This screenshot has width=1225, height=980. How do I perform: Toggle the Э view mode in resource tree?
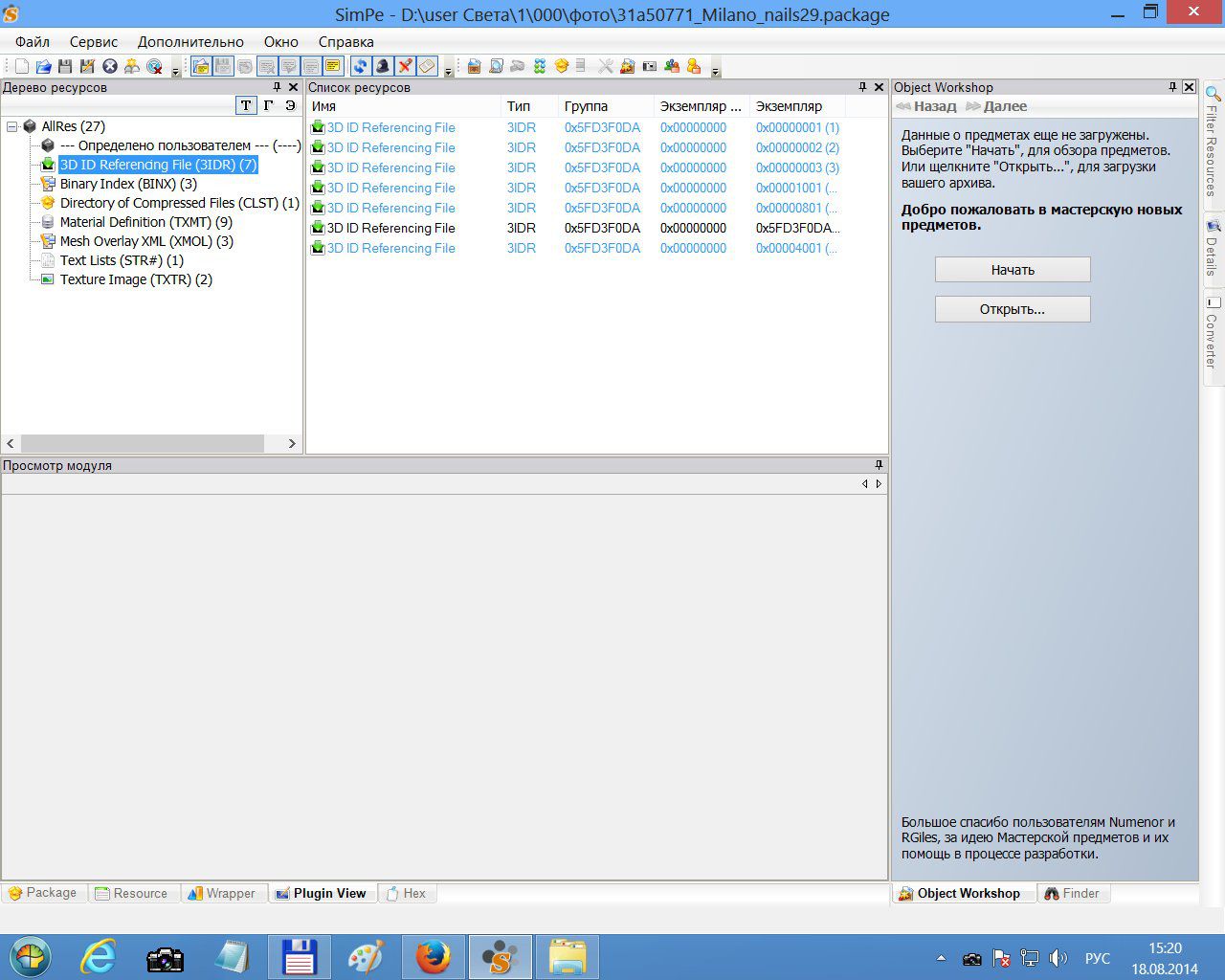[x=290, y=105]
